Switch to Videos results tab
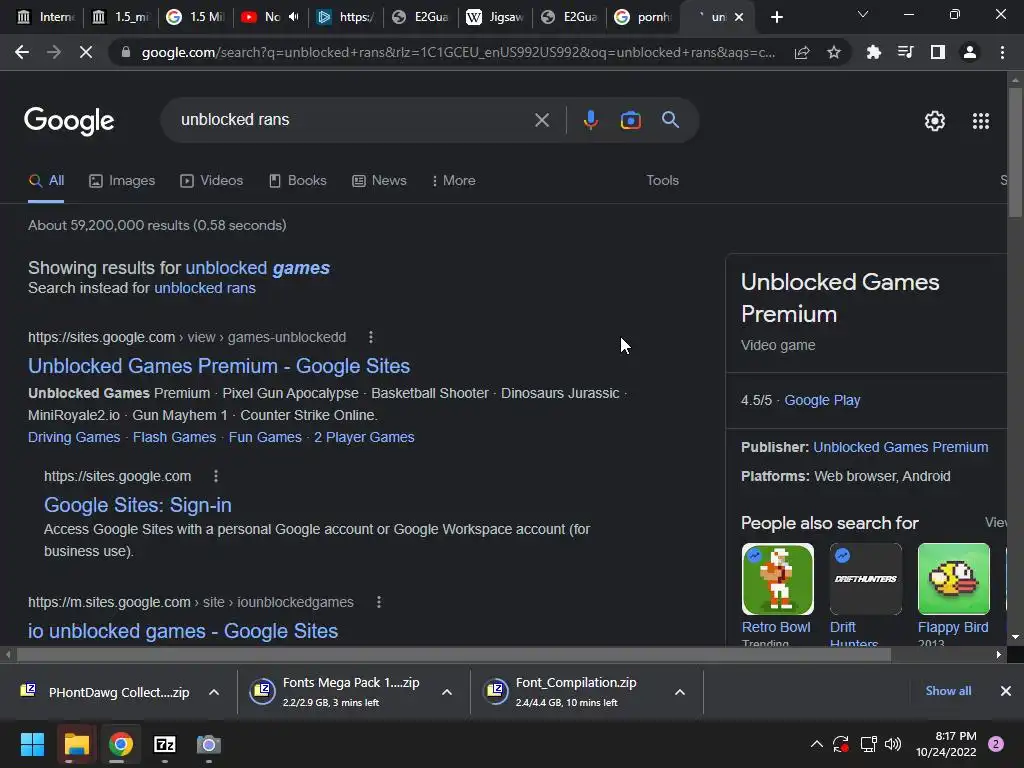The width and height of the screenshot is (1024, 768). coord(212,180)
